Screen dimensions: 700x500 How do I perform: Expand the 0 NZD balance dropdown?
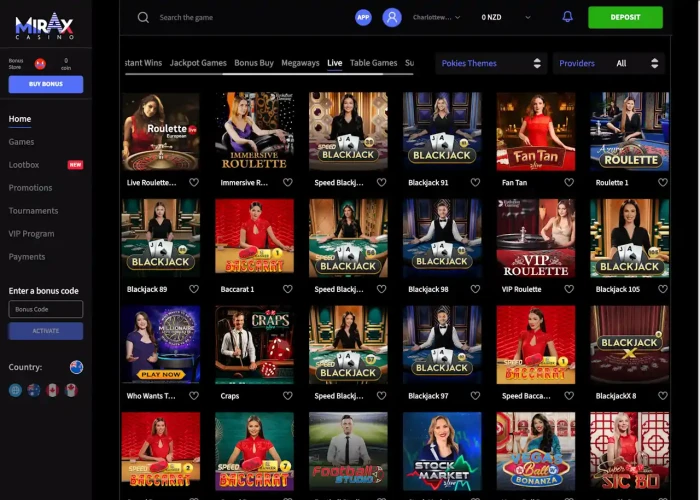(x=506, y=17)
